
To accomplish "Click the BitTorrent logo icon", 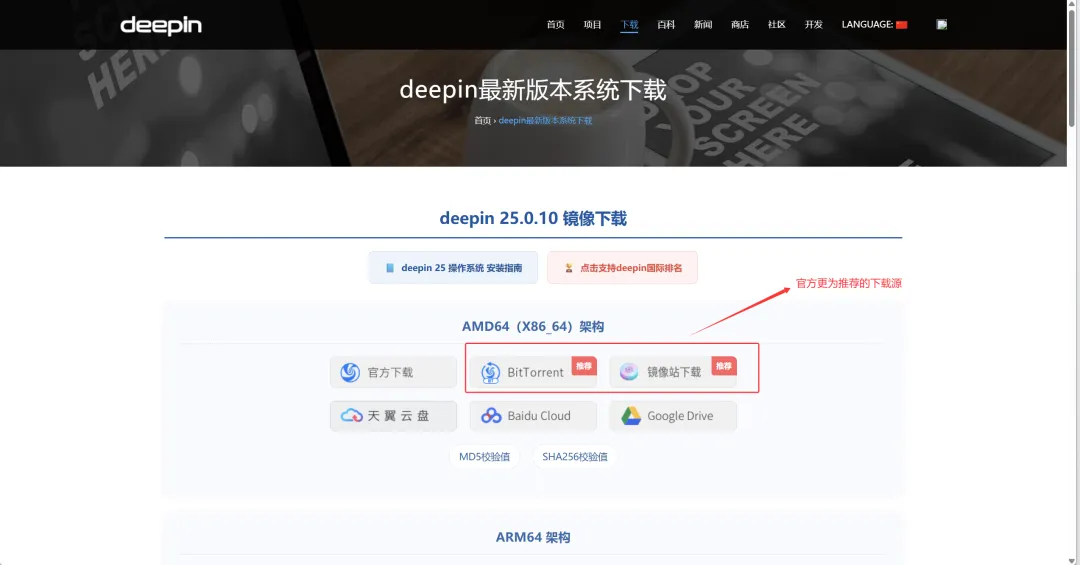I will point(490,372).
